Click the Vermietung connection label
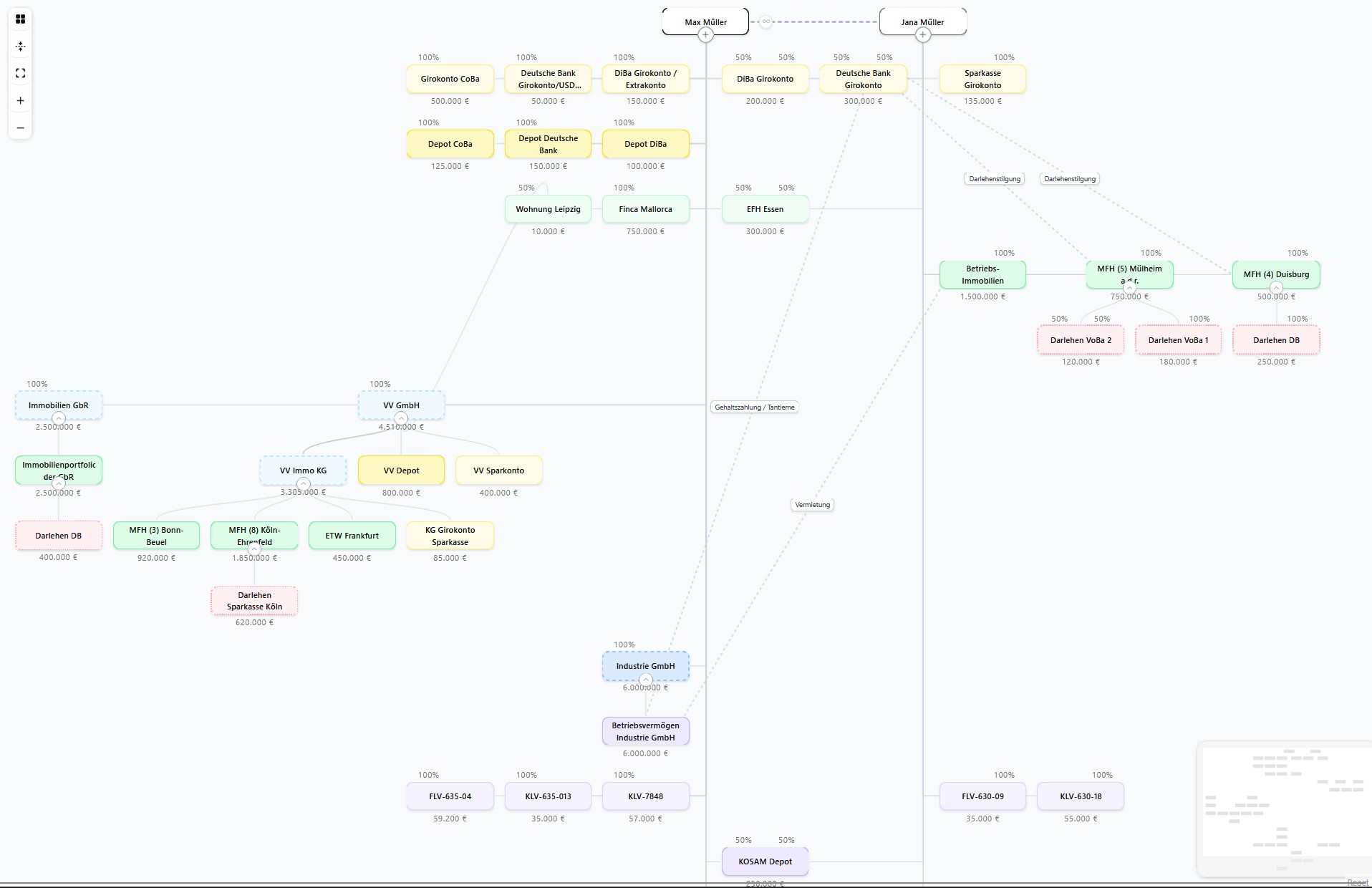Image resolution: width=1372 pixels, height=888 pixels. pos(812,505)
